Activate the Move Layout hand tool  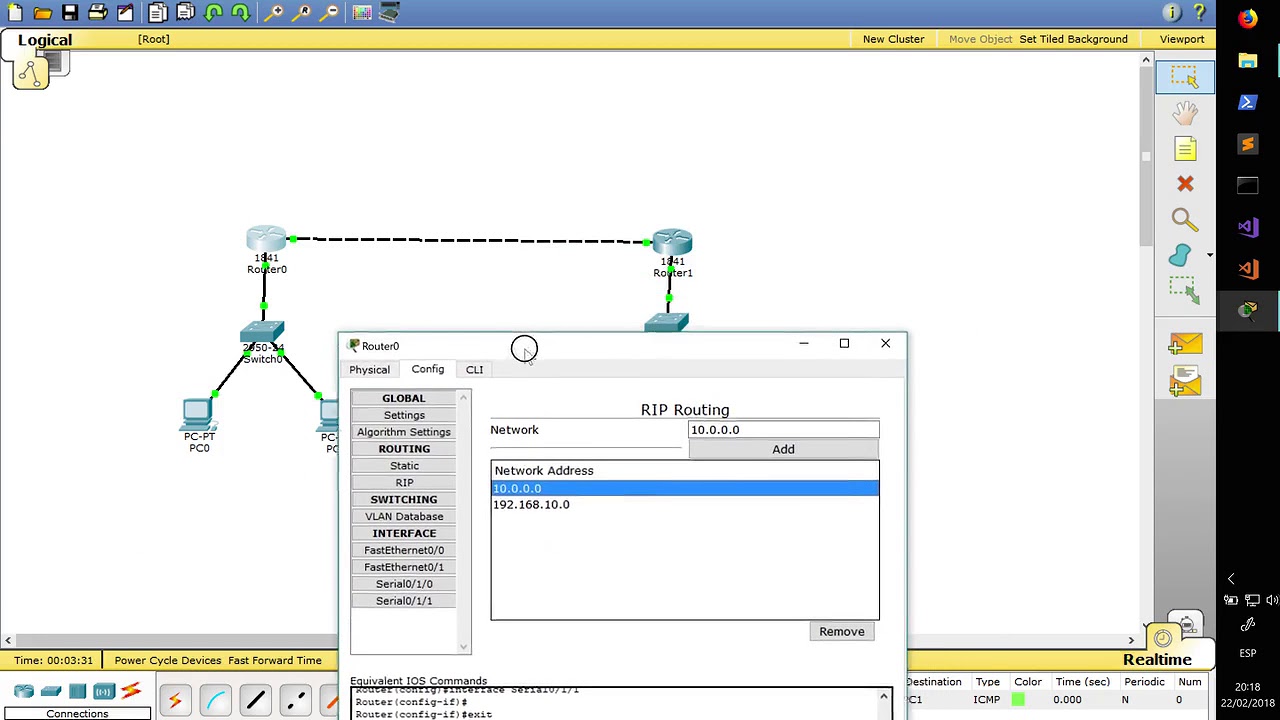click(1185, 113)
